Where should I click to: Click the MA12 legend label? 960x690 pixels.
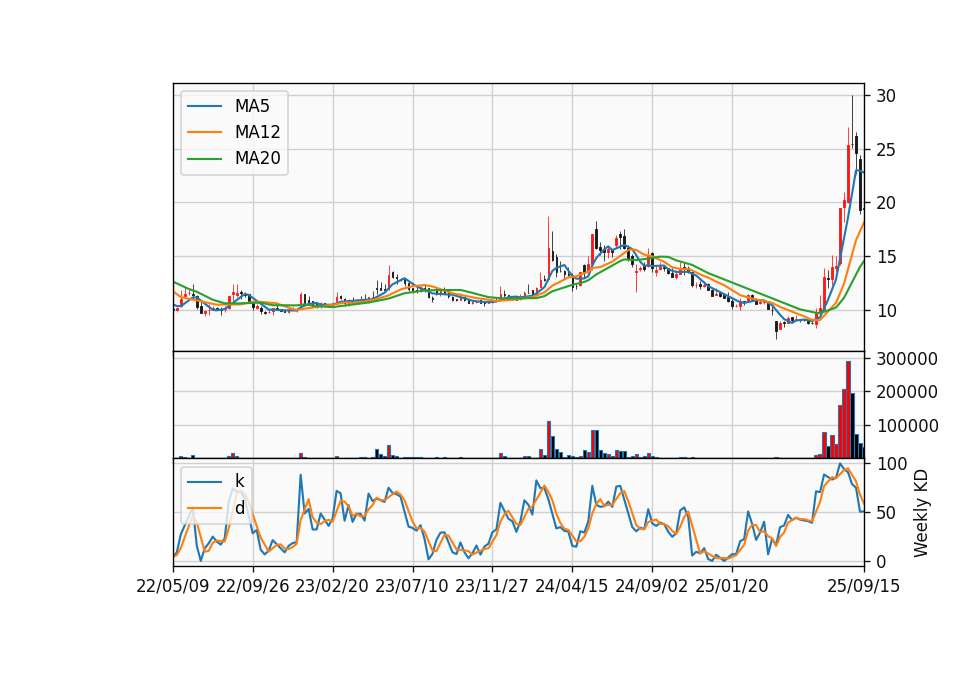click(257, 132)
